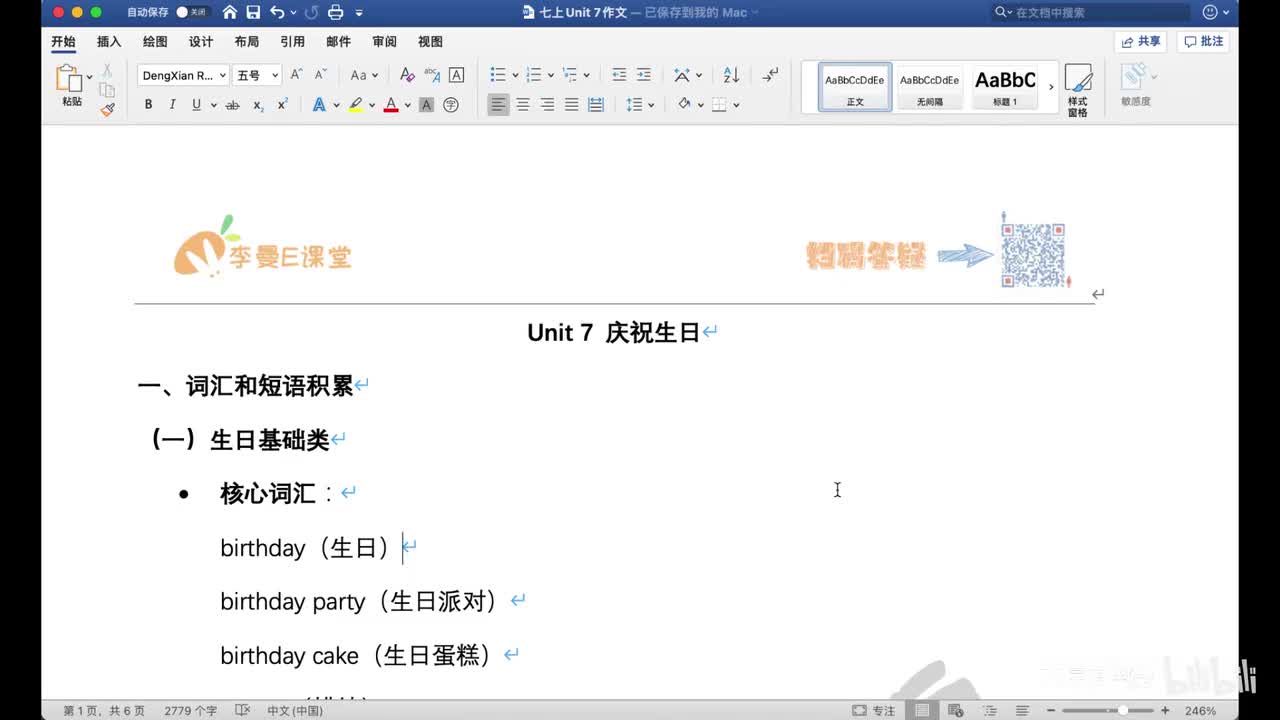The image size is (1280, 720).
Task: Toggle the AutoSave switch
Action: pyautogui.click(x=191, y=12)
